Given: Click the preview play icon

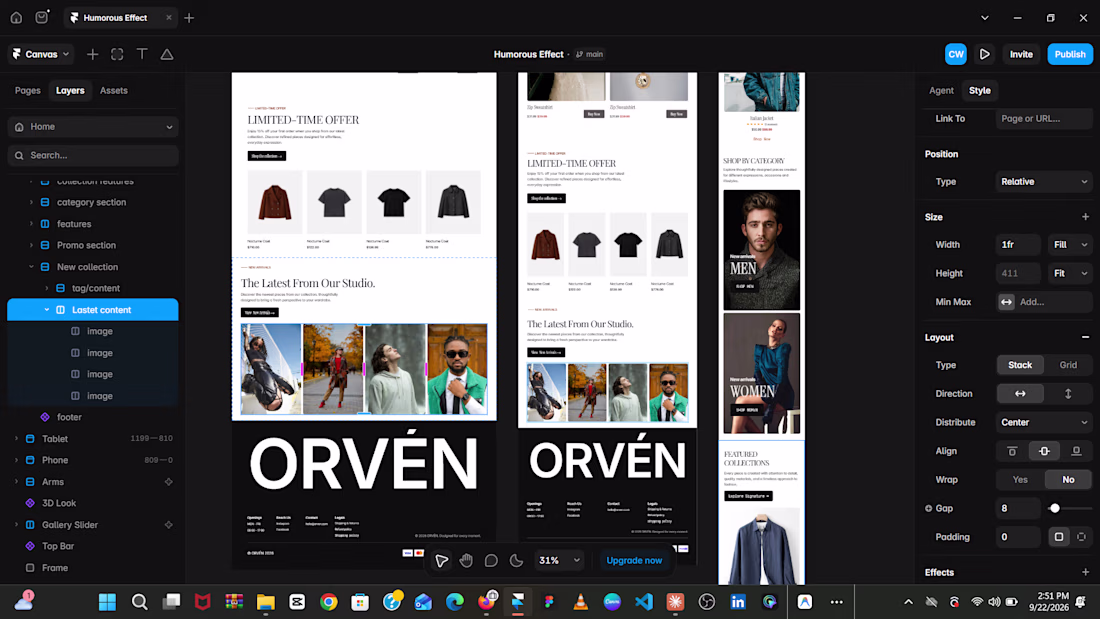Looking at the screenshot, I should (985, 54).
